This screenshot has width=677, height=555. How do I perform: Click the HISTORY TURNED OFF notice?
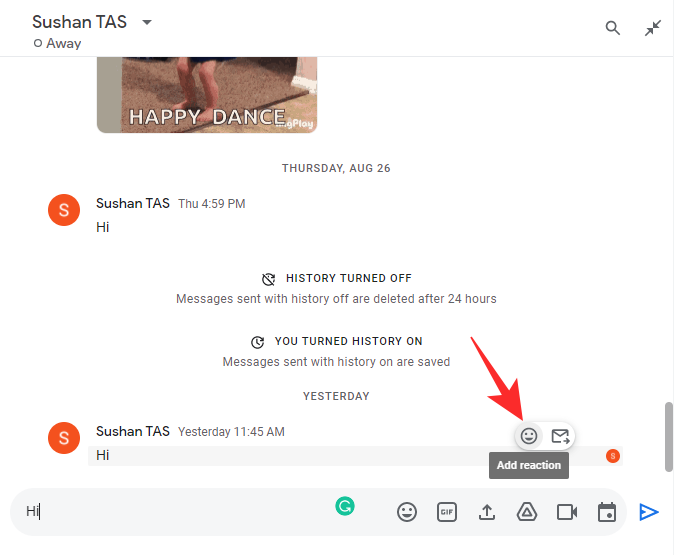click(x=349, y=278)
